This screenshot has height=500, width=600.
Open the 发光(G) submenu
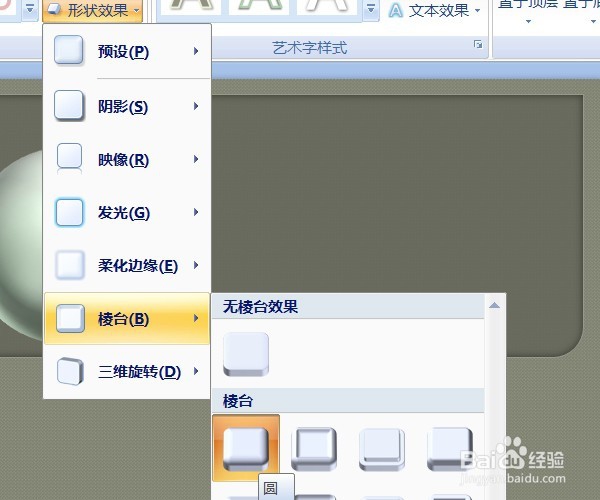point(127,212)
